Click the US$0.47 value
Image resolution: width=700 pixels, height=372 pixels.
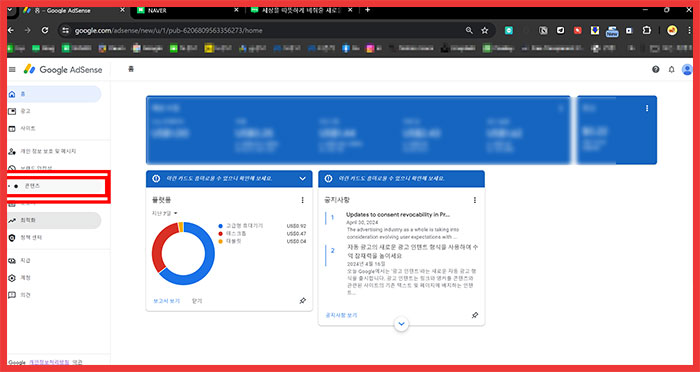[296, 234]
